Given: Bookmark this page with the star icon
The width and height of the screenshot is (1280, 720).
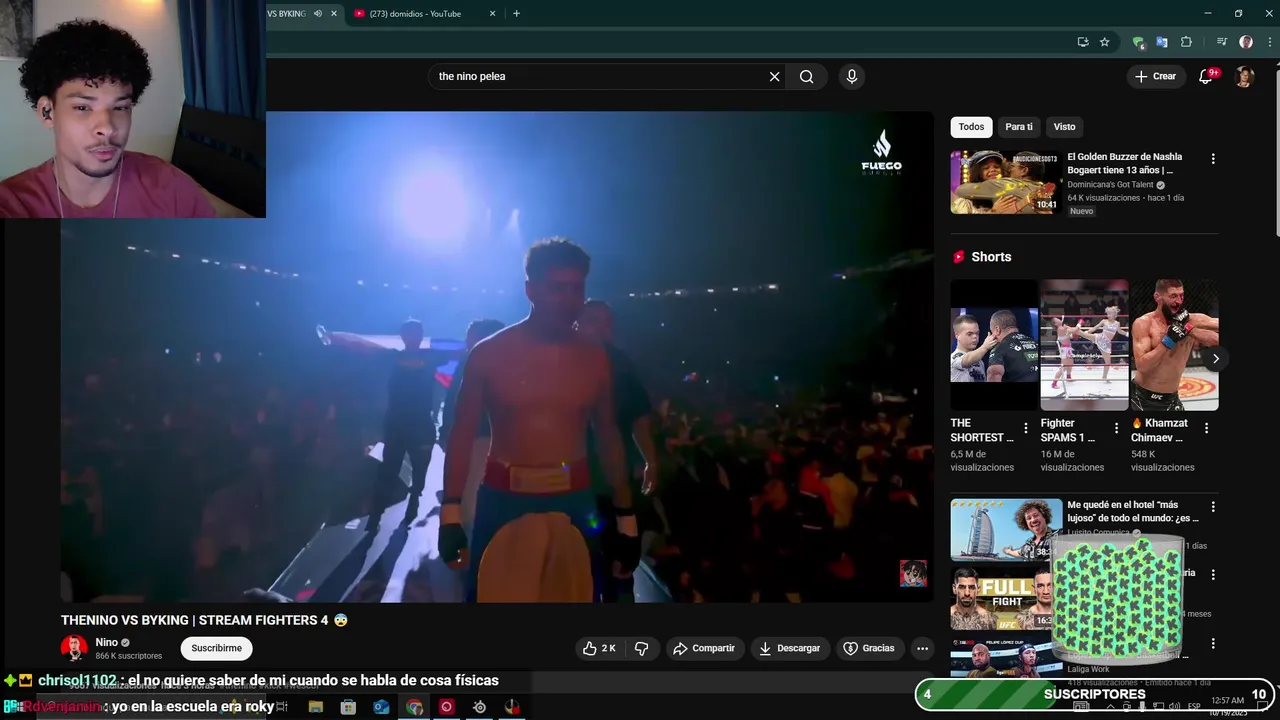Looking at the screenshot, I should pos(1104,42).
